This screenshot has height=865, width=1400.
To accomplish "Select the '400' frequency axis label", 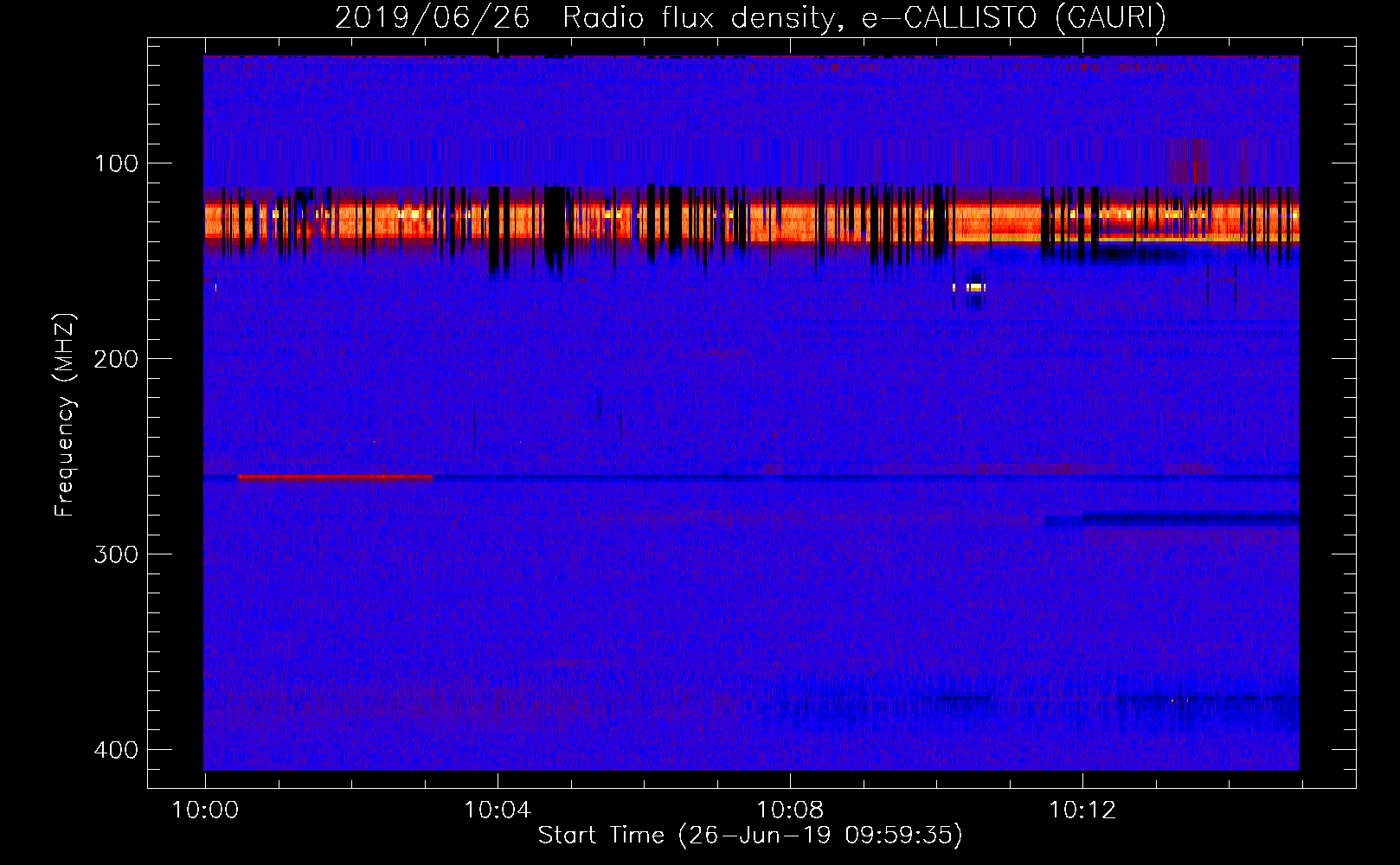I will point(116,750).
